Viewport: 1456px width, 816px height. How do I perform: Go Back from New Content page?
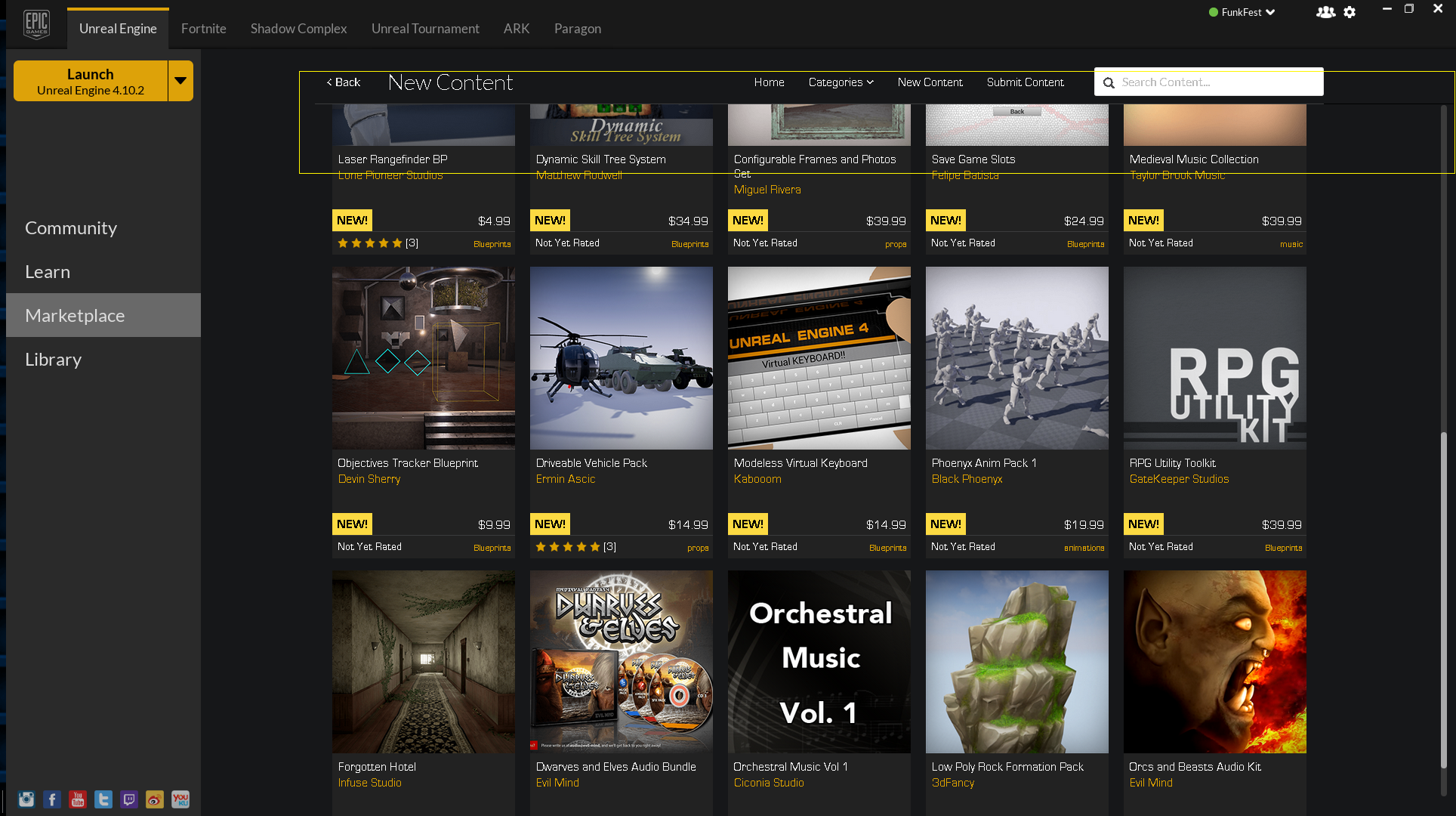coord(344,82)
